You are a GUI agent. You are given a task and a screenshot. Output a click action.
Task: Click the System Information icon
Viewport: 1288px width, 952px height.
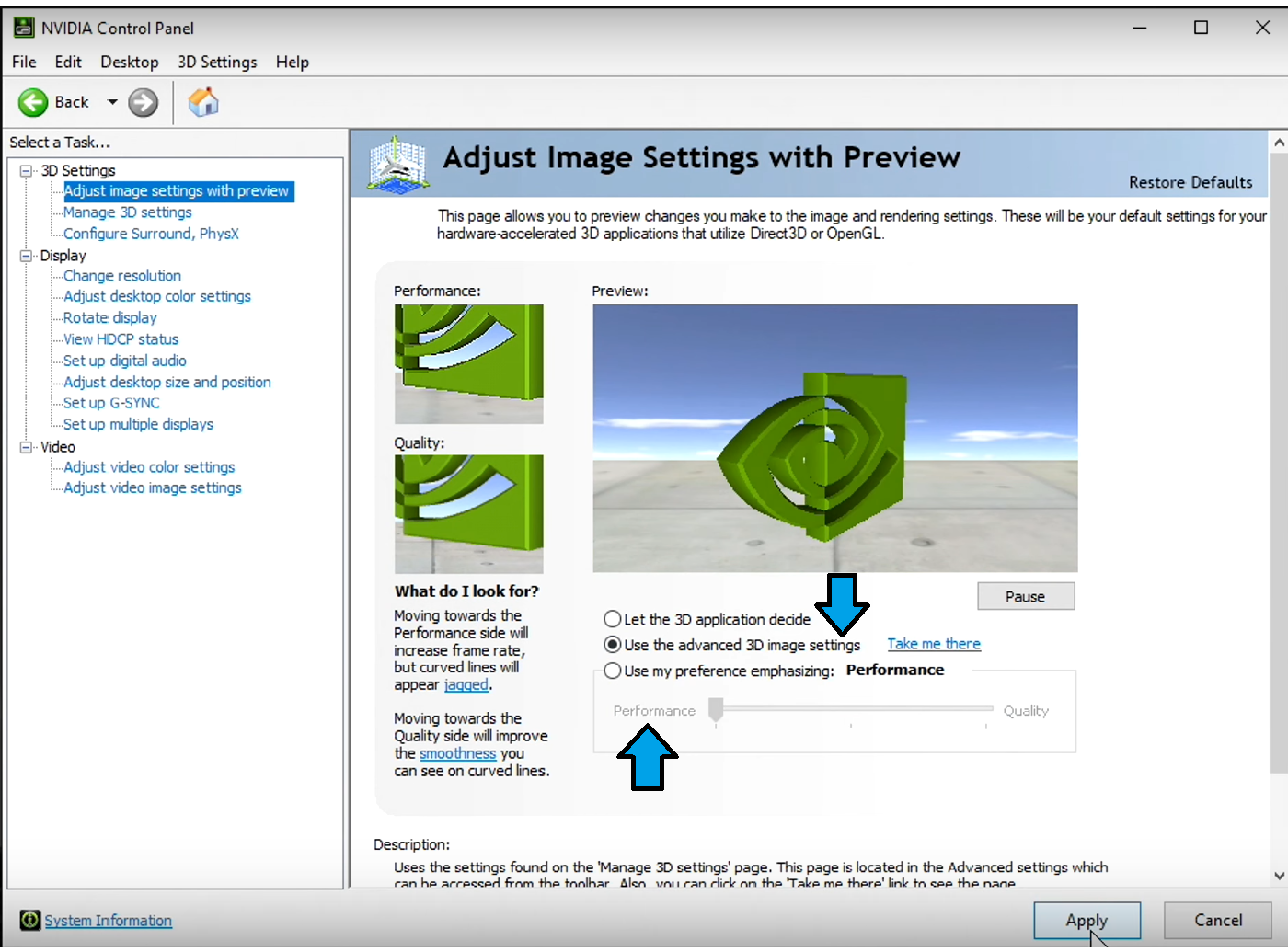30,920
